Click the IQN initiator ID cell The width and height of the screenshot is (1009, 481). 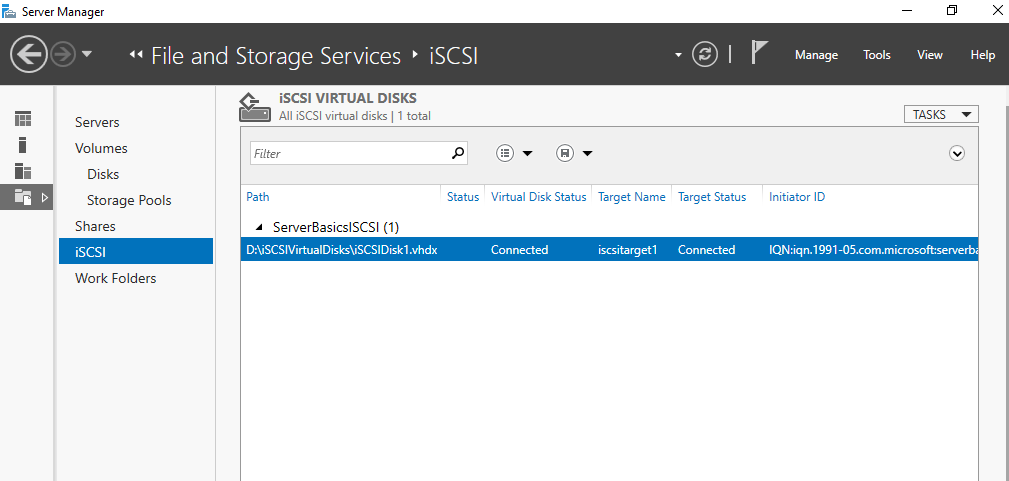pos(873,250)
